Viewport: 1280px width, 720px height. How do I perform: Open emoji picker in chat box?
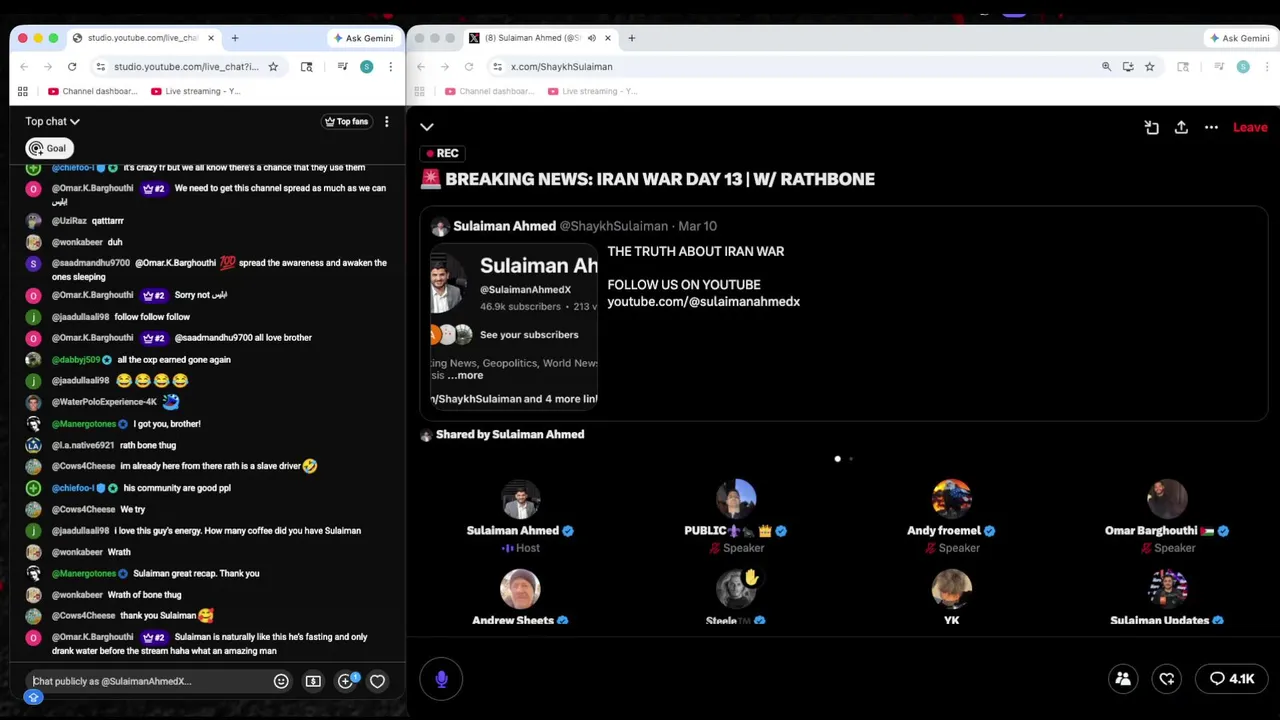point(281,681)
